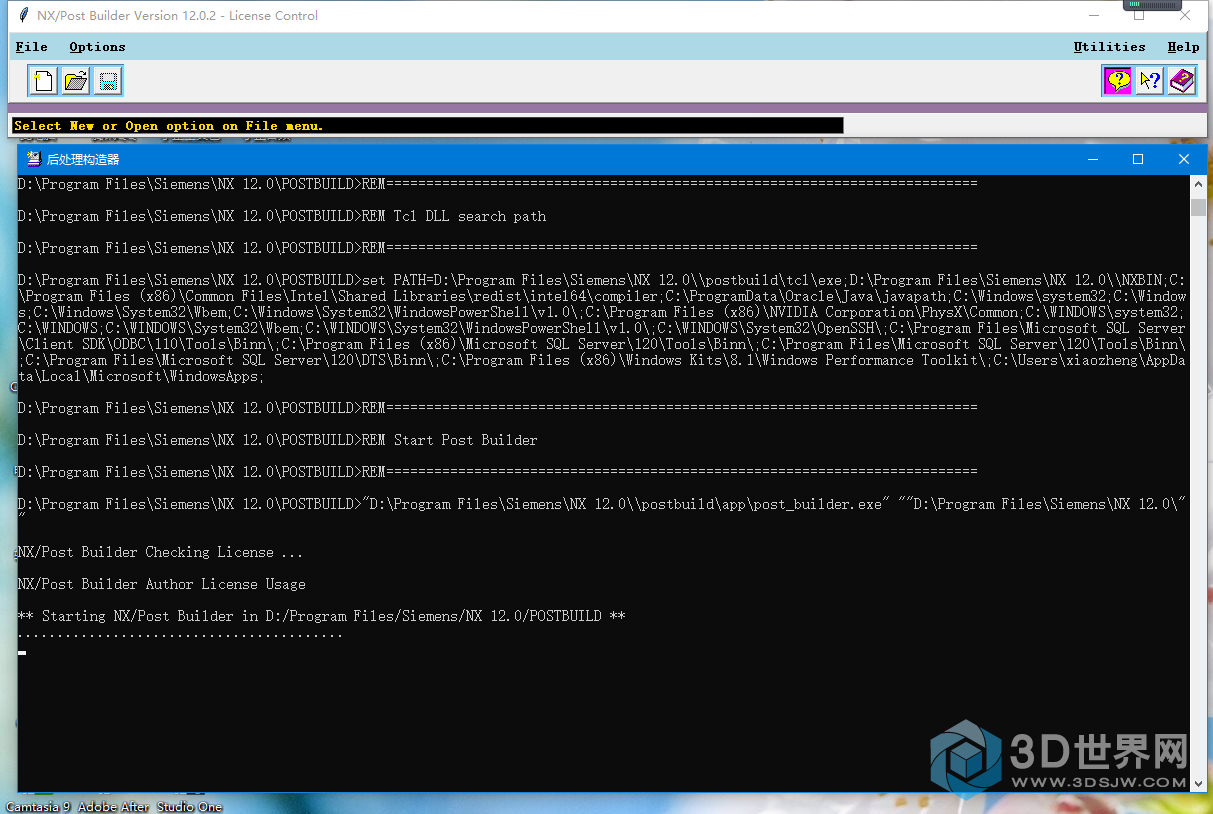
Task: Open the Utilities menu
Action: click(x=1109, y=47)
